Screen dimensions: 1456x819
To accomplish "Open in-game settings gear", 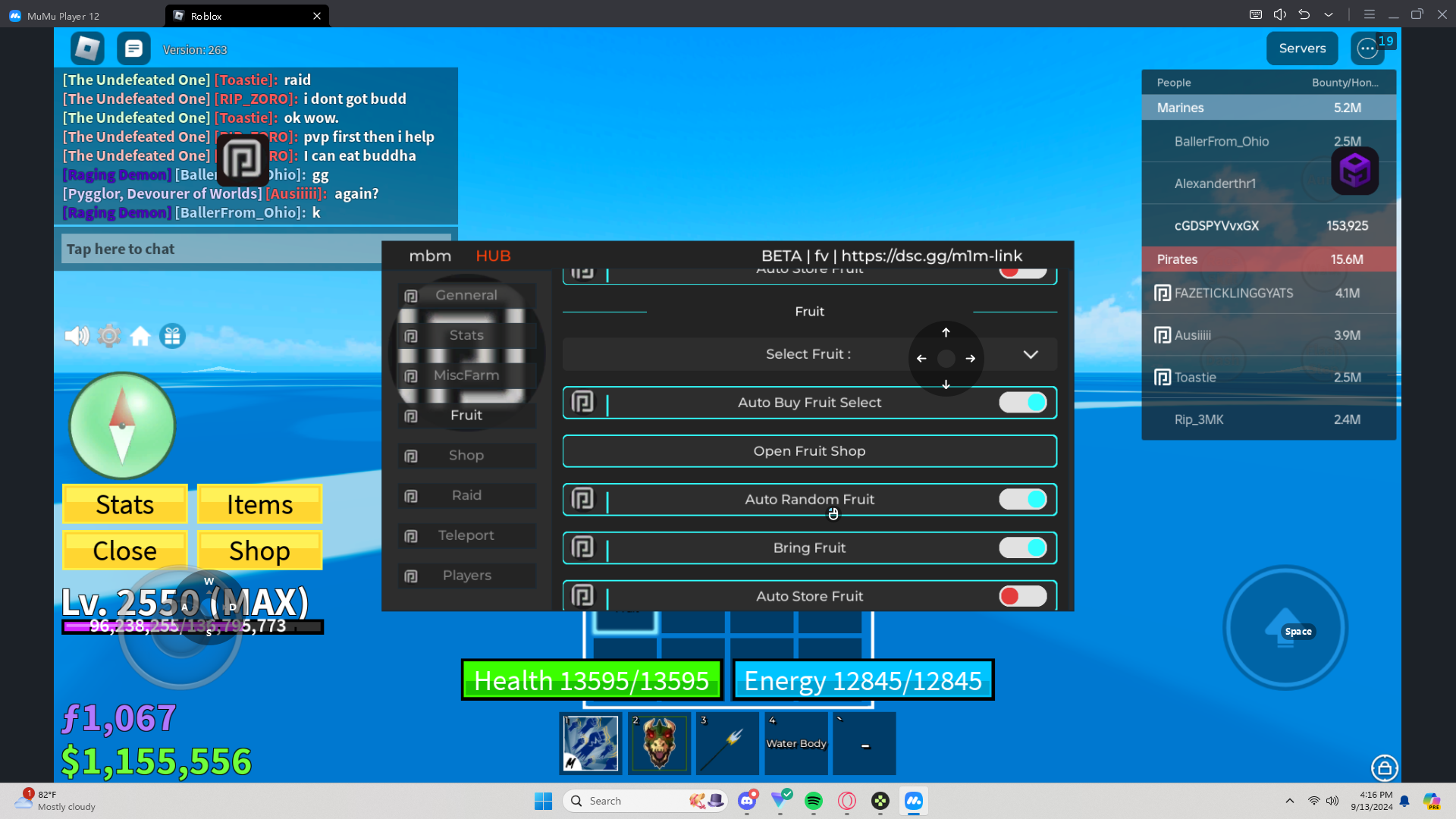I will click(109, 335).
